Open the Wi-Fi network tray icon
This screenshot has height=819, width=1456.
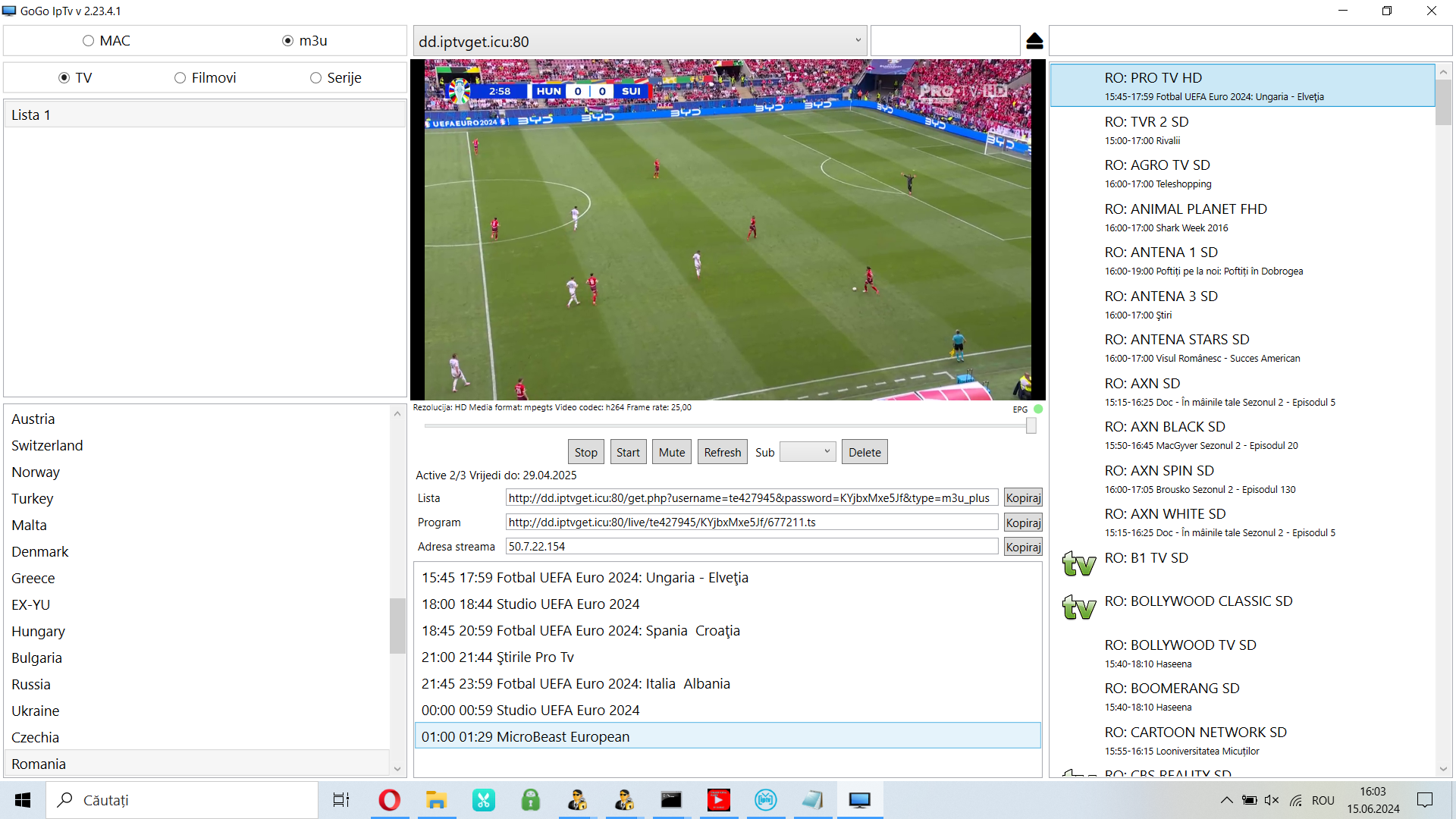pos(1296,800)
